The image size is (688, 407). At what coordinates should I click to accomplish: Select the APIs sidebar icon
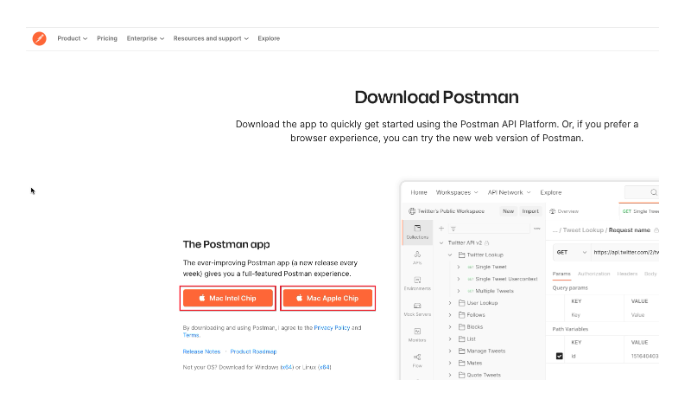(417, 257)
